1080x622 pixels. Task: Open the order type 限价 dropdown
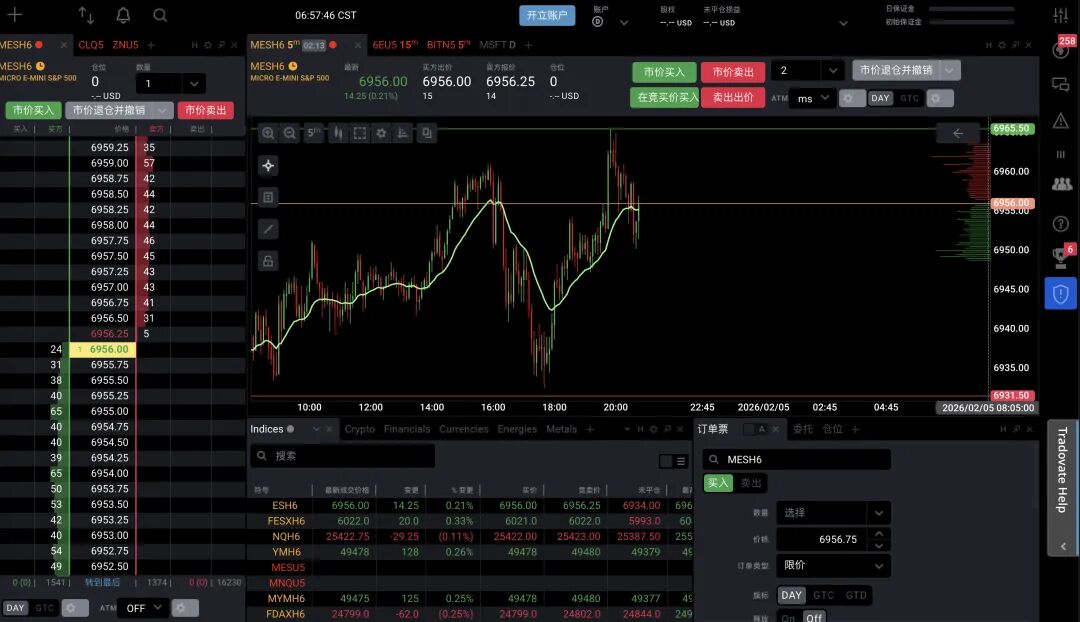click(x=833, y=565)
